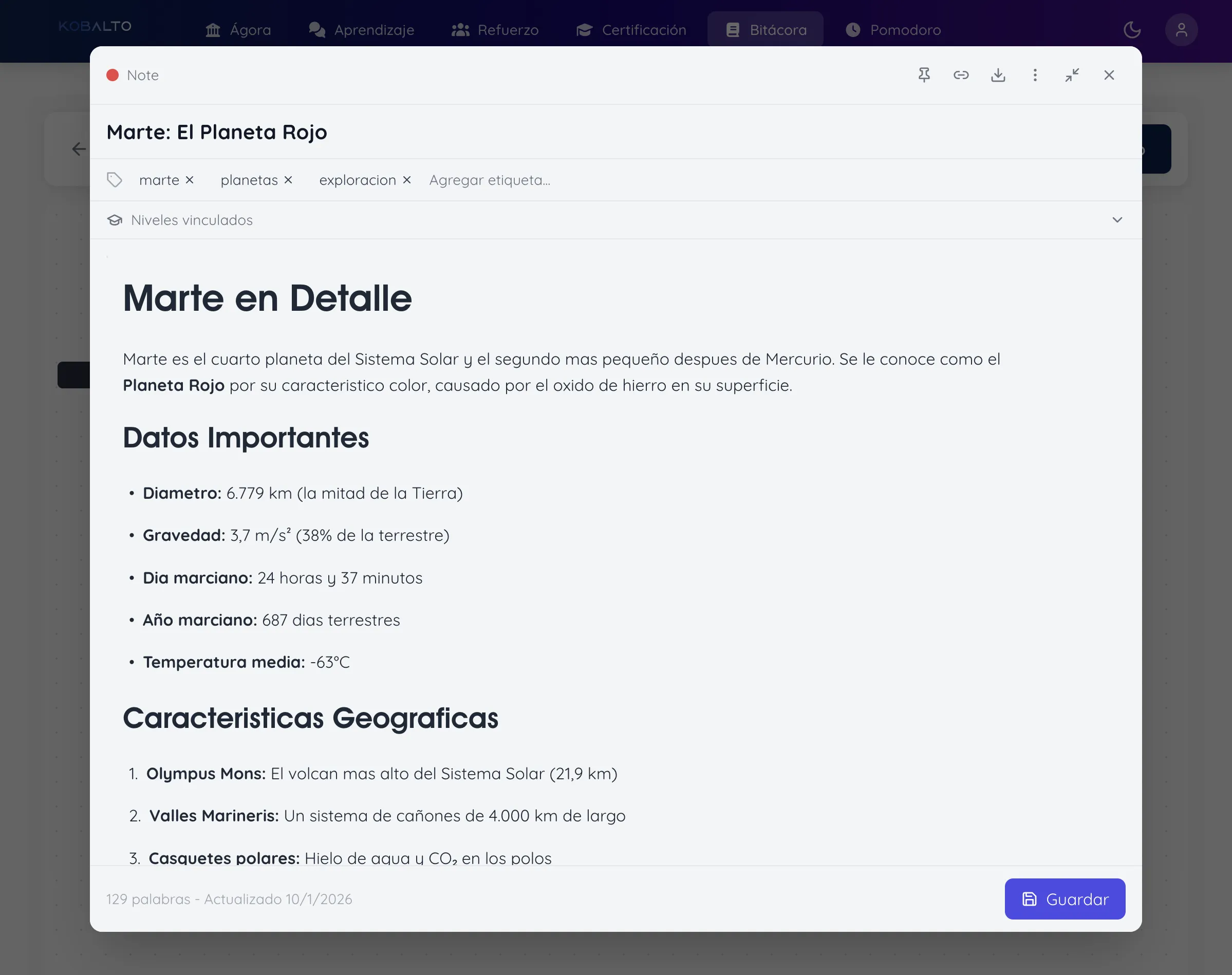
Task: Edit the note title 'Marte: El Planeta Rojo'
Action: [217, 133]
